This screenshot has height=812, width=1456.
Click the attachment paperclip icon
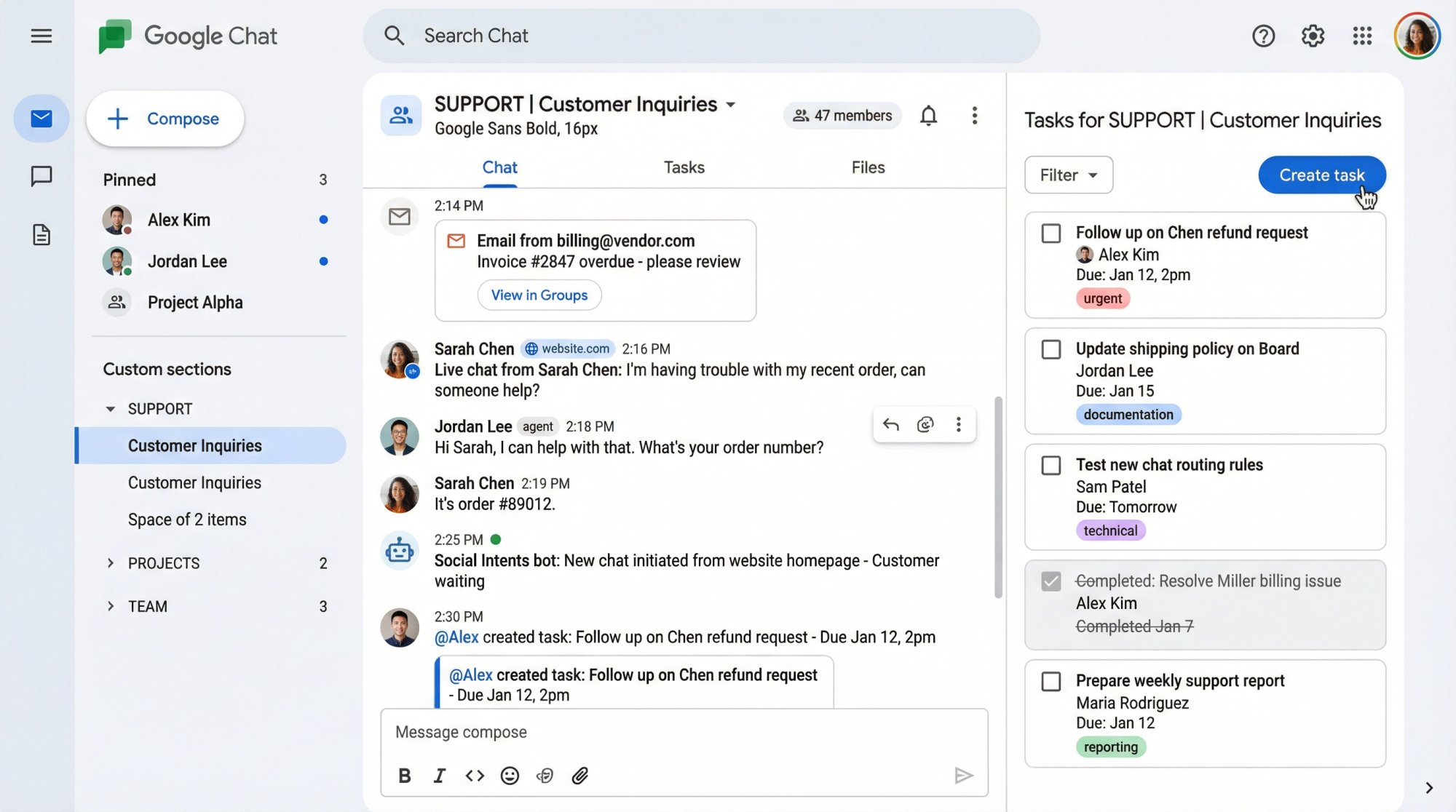580,776
